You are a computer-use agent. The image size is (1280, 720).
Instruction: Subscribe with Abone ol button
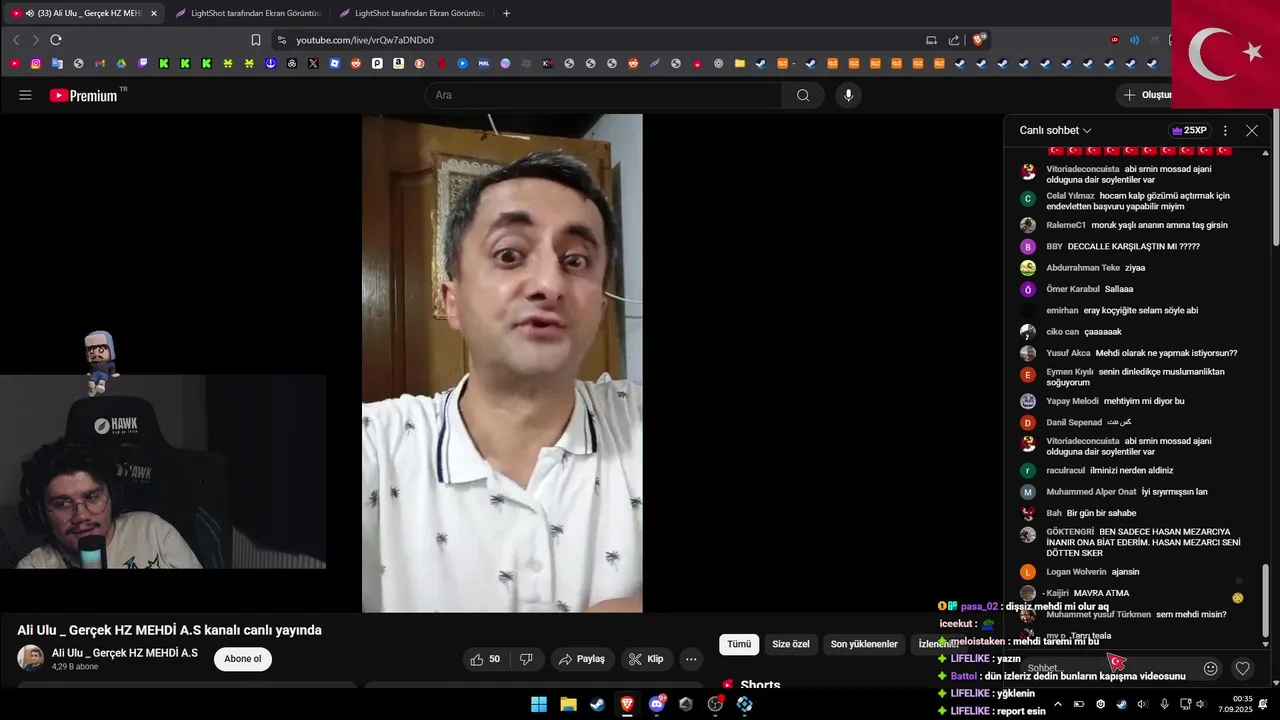pyautogui.click(x=243, y=659)
